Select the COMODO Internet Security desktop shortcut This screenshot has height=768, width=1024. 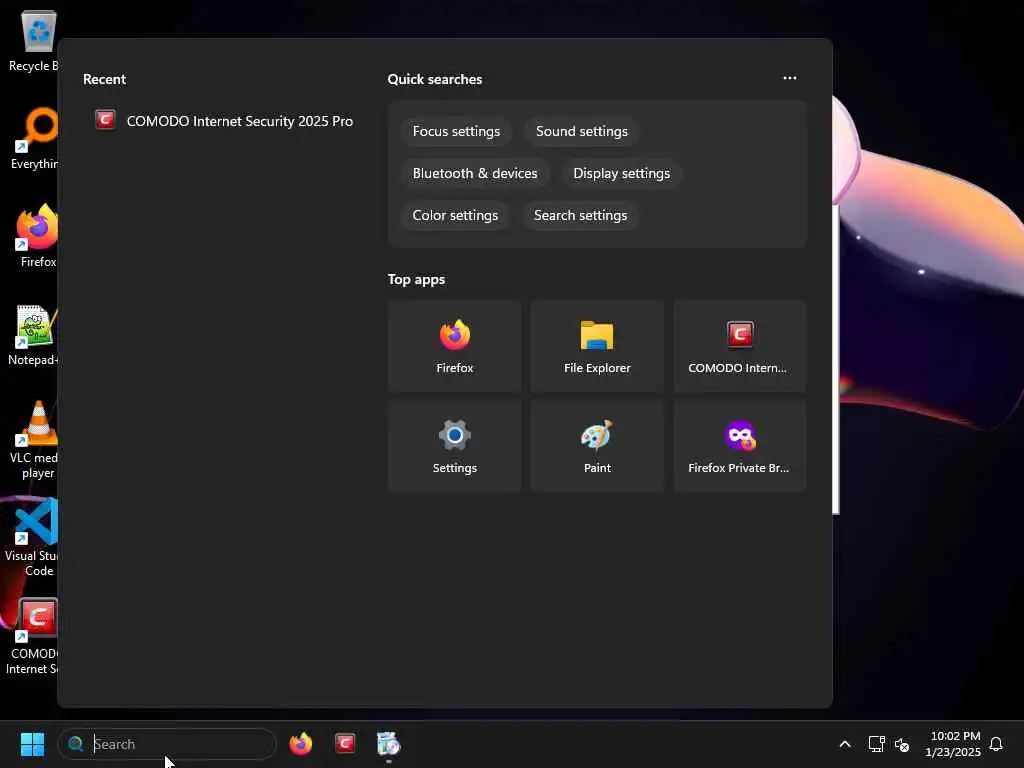(31, 637)
